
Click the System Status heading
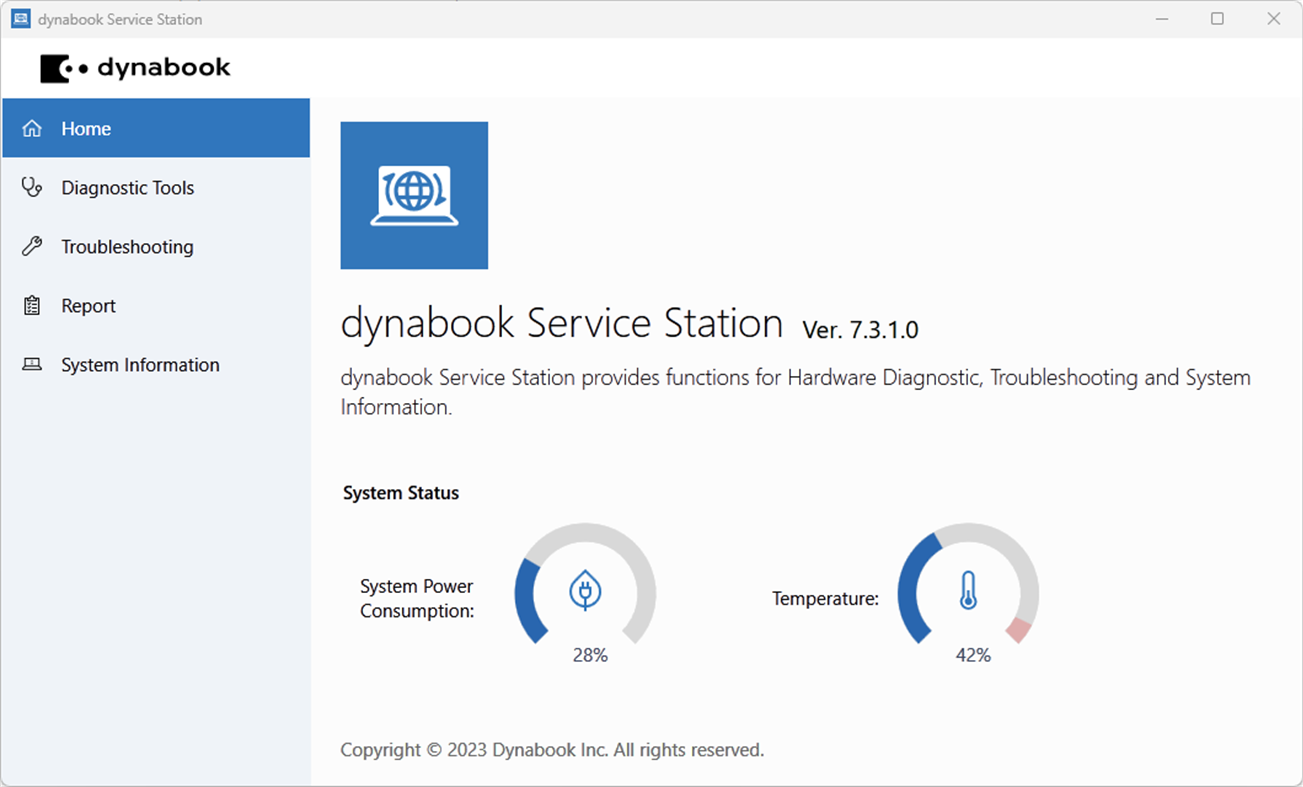[x=400, y=492]
